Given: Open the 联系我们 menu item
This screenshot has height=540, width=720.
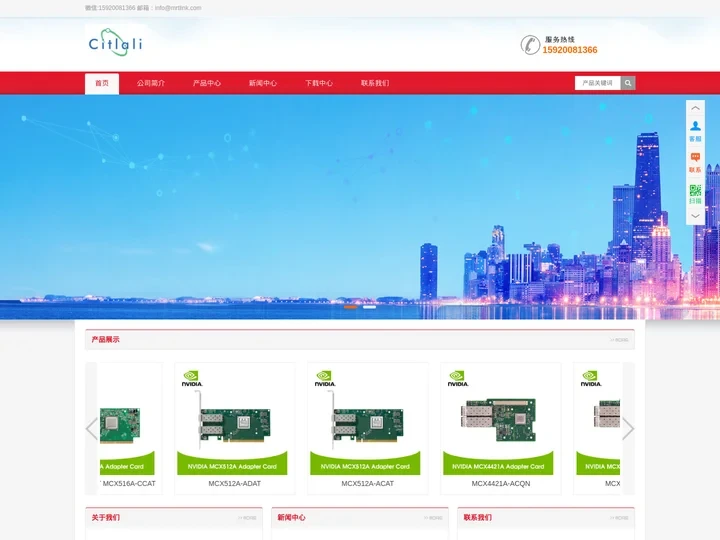Looking at the screenshot, I should (375, 83).
